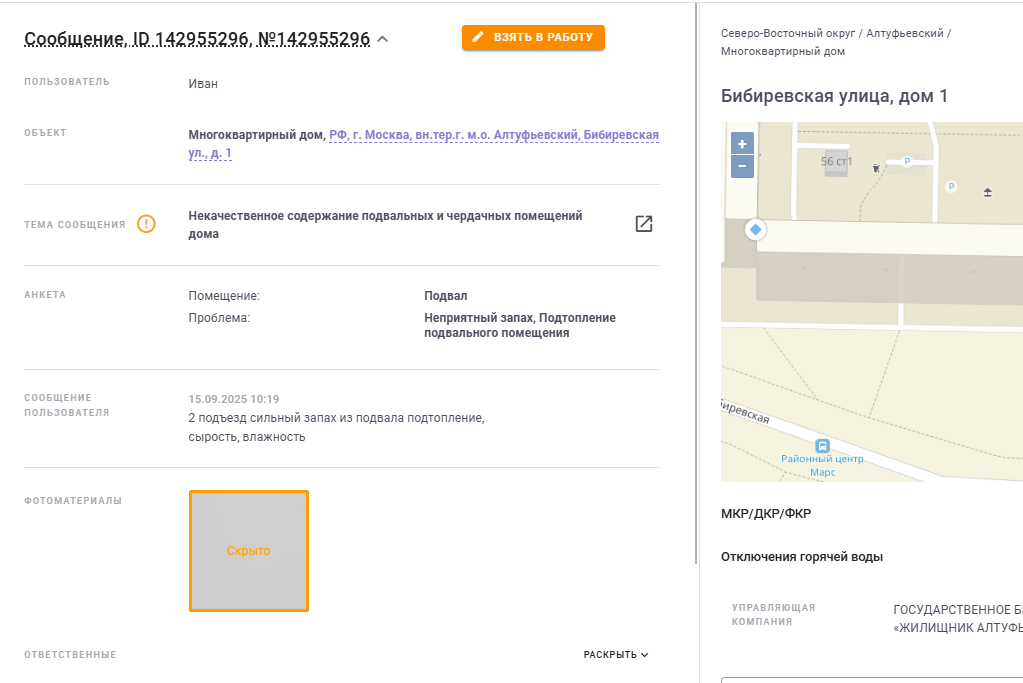1023x683 pixels.
Task: Select Алтуфьевский breadcrumb item
Action: click(x=905, y=33)
